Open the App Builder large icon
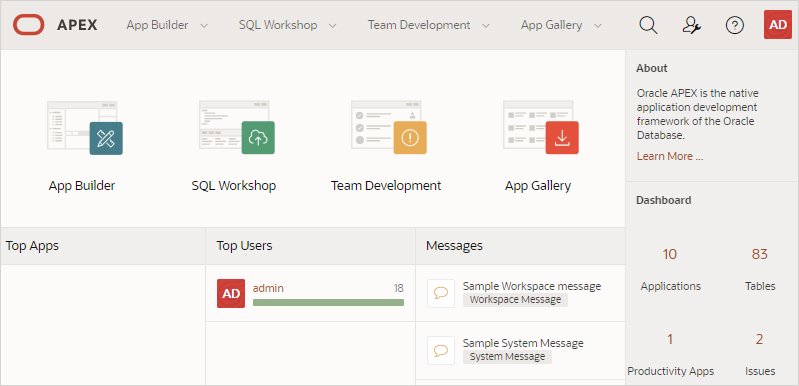 coord(85,128)
